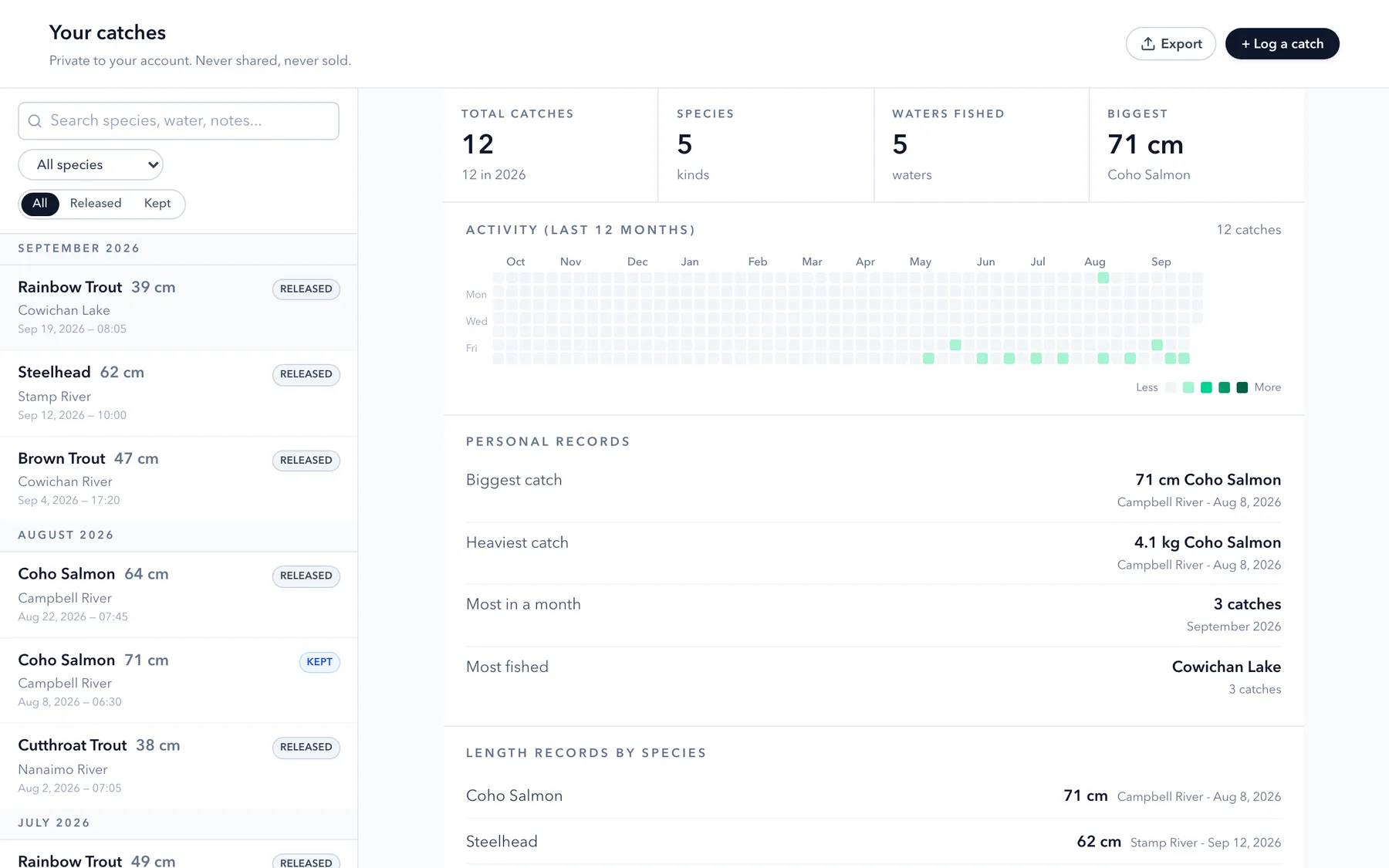The image size is (1389, 868).
Task: Click the darkest green legend swatch
Action: [x=1242, y=387]
